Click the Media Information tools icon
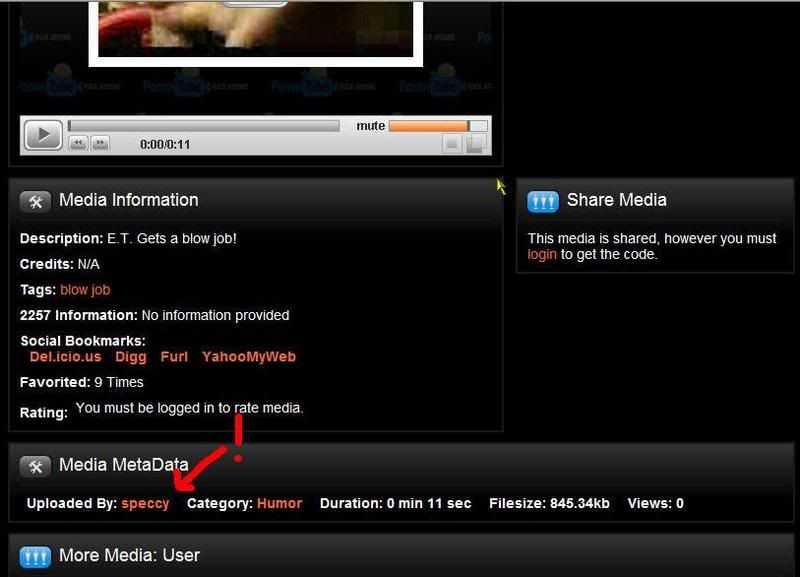 point(35,201)
